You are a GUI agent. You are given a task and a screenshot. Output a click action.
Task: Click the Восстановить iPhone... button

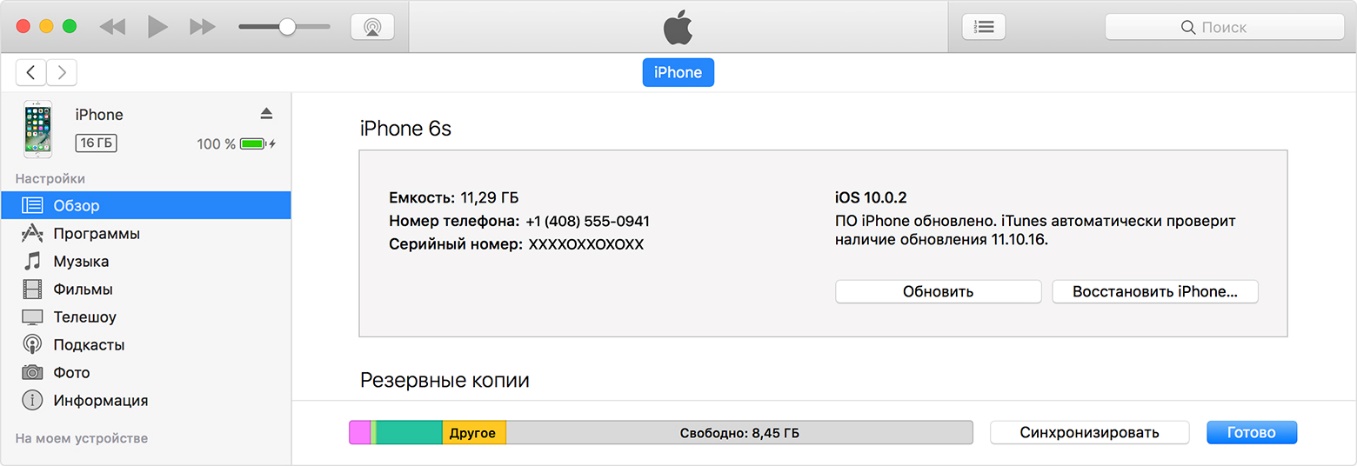(1155, 291)
